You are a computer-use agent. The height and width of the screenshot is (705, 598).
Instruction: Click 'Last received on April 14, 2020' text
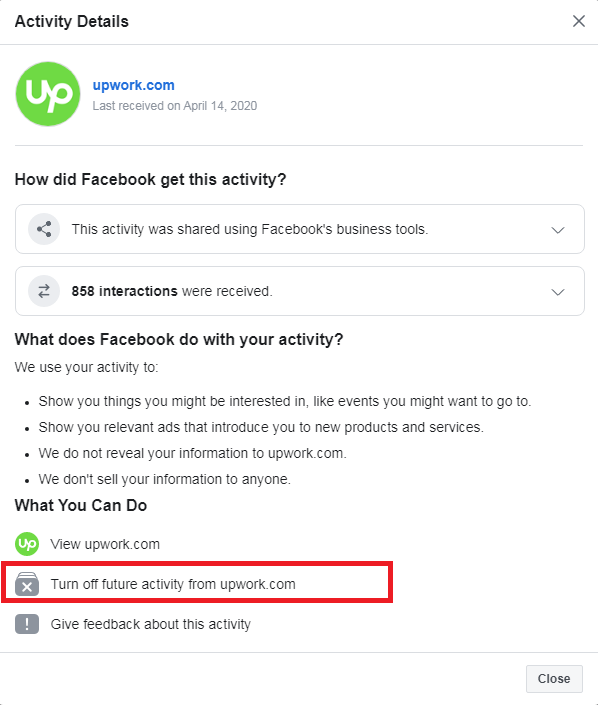pos(175,106)
